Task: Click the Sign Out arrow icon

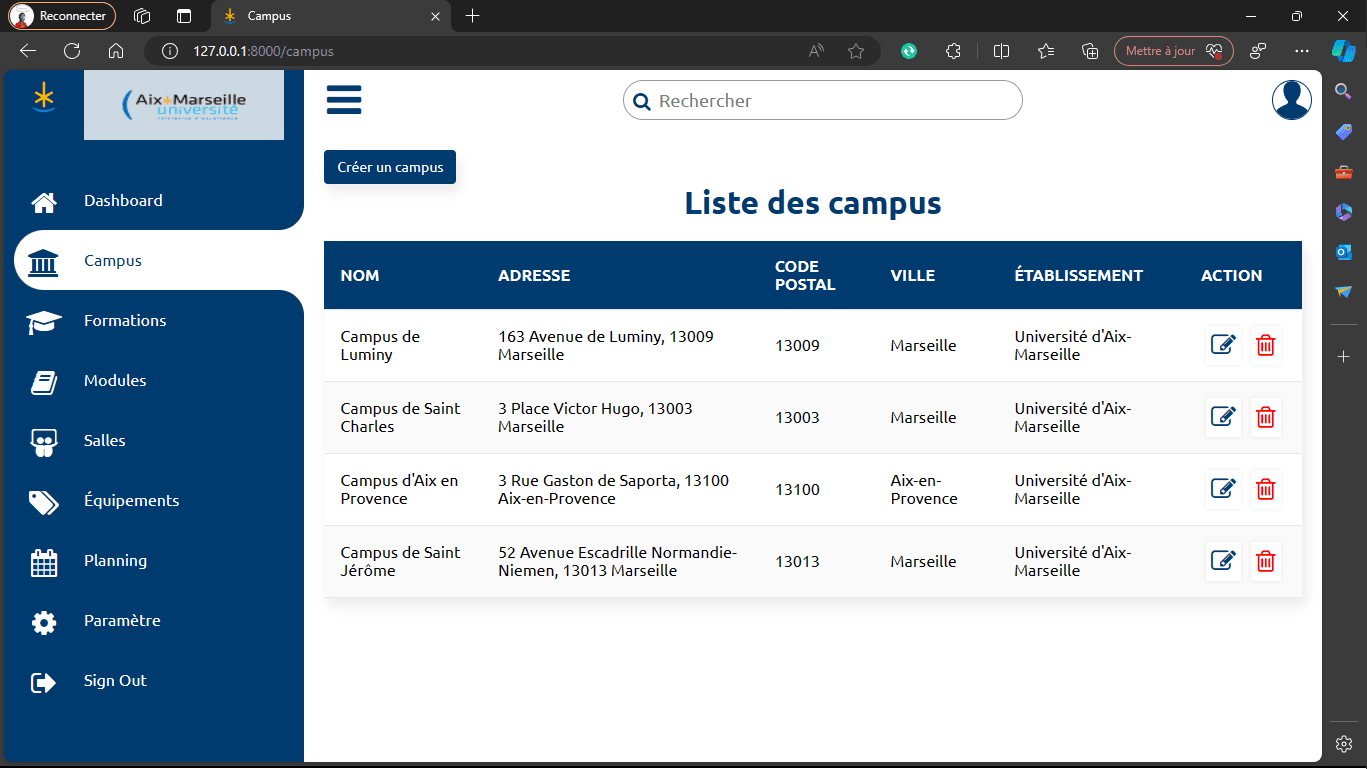Action: click(44, 681)
